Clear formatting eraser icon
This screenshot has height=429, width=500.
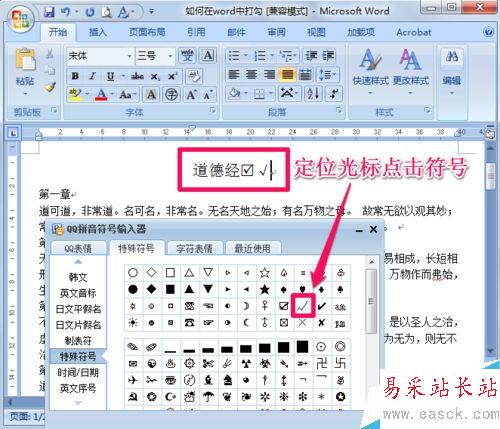pyautogui.click(x=194, y=76)
